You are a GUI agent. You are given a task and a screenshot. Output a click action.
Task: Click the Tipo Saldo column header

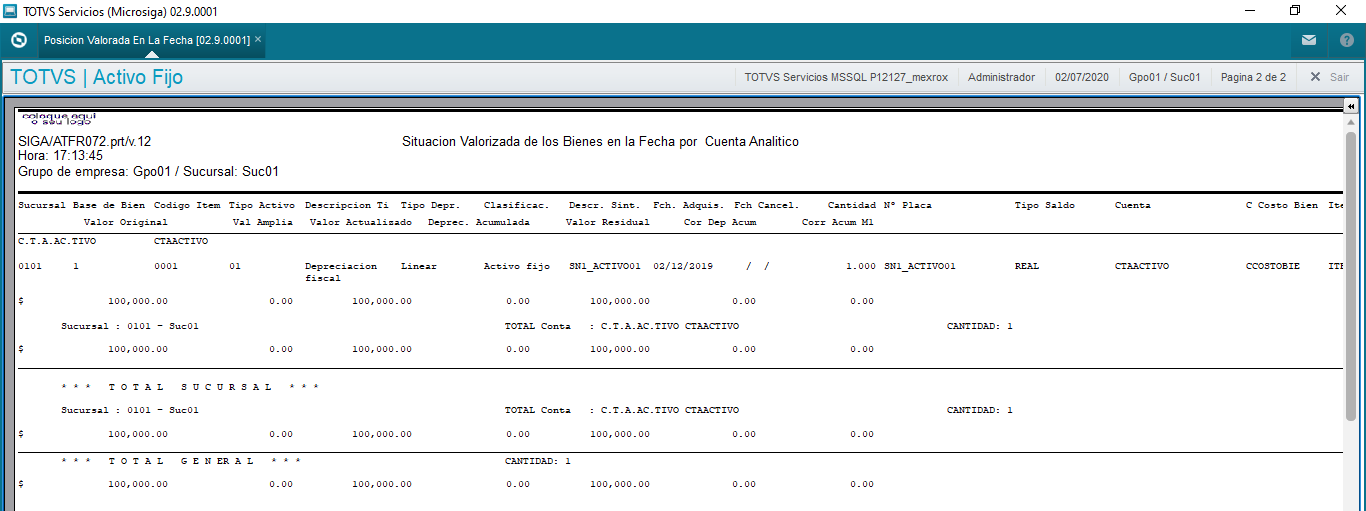[x=1045, y=205]
